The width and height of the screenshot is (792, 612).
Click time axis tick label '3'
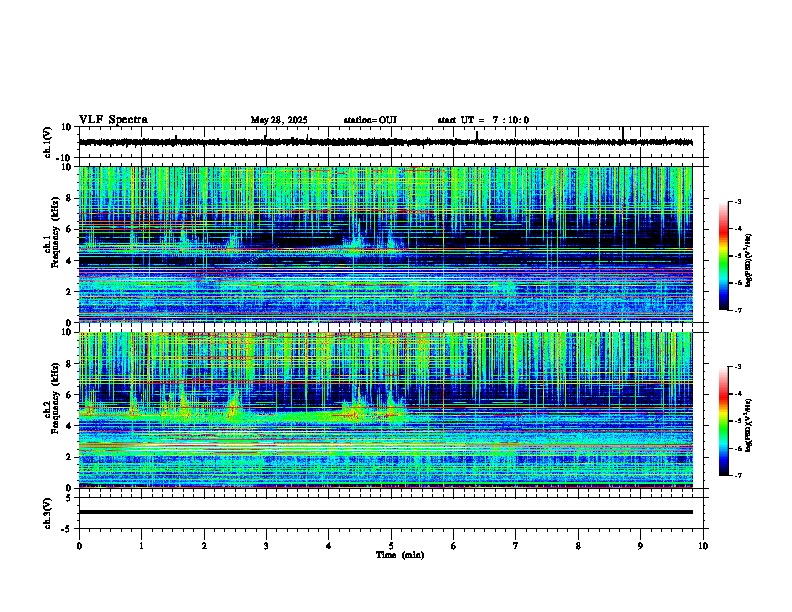[x=266, y=546]
